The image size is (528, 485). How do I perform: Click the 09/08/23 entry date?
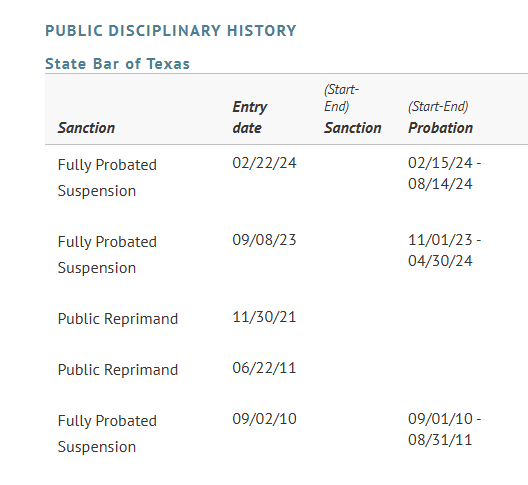[264, 240]
